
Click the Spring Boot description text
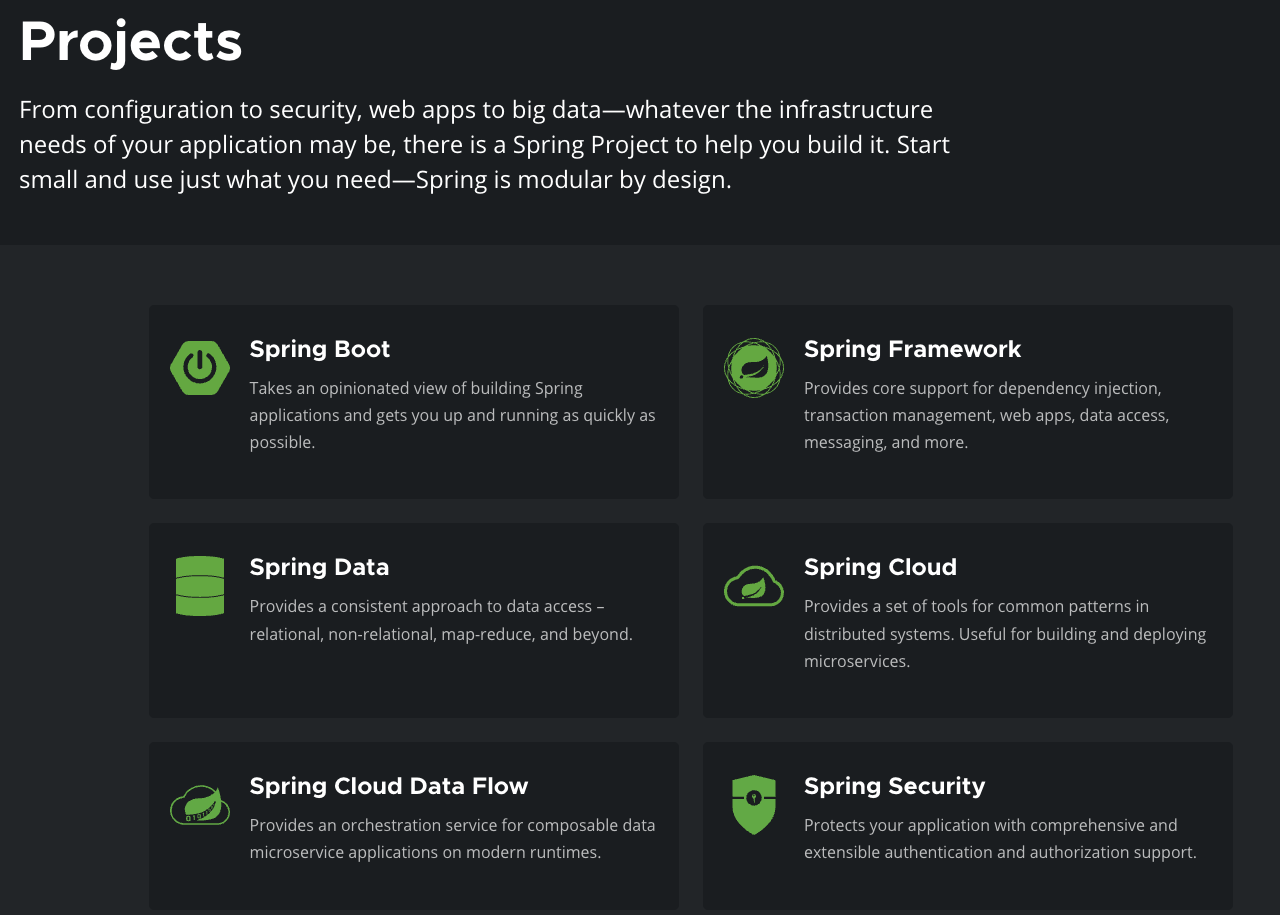coord(452,415)
